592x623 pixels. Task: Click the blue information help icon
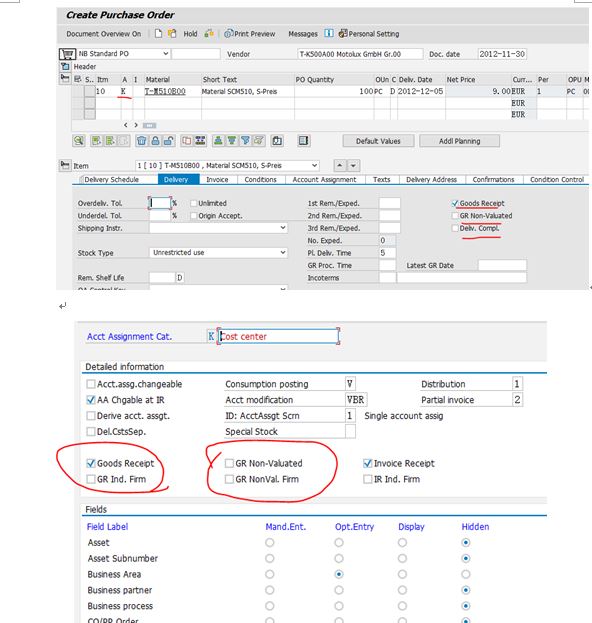pos(329,34)
